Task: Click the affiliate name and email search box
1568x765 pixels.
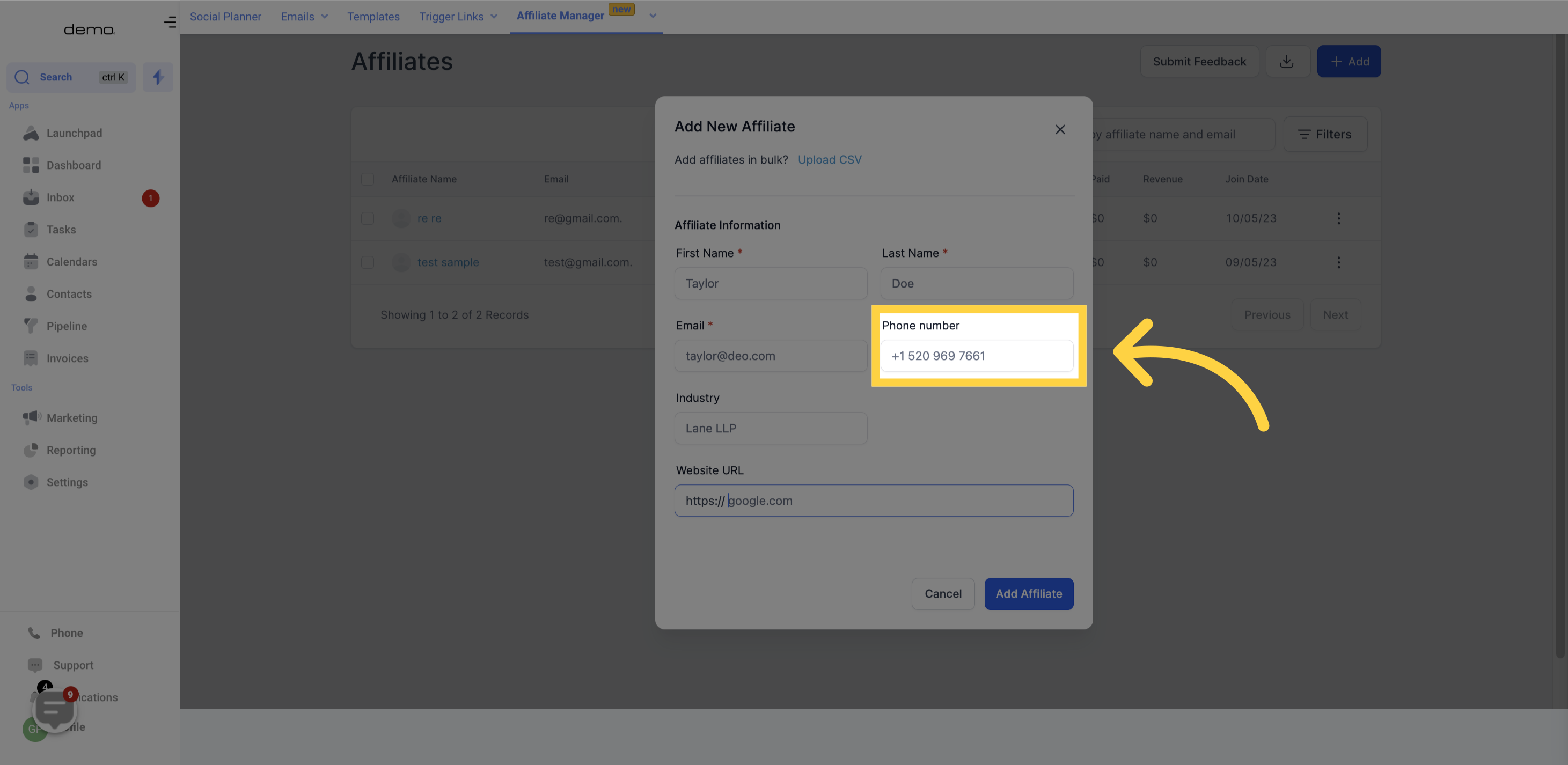Action: pyautogui.click(x=1183, y=135)
